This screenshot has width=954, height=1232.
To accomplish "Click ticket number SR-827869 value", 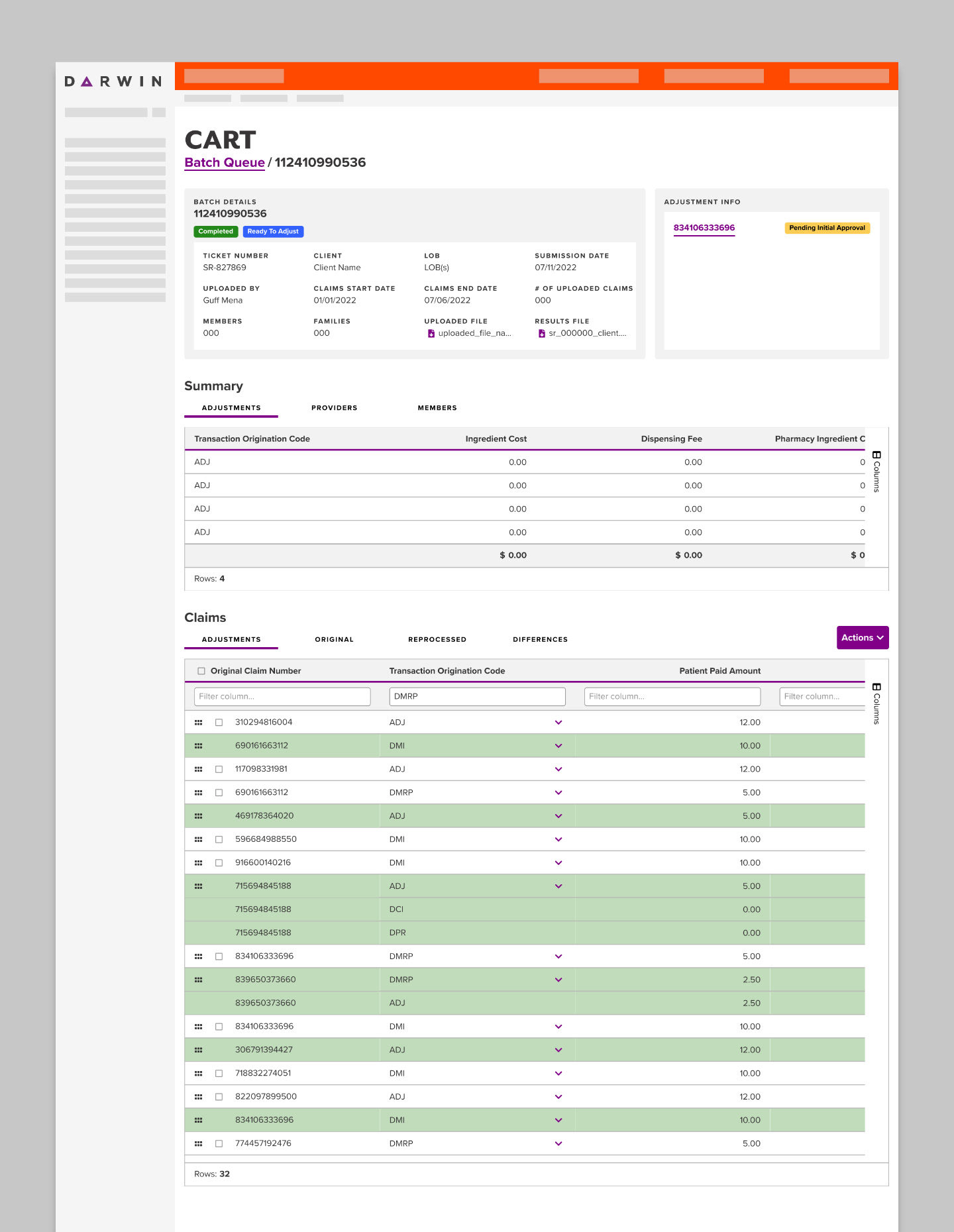I will point(225,268).
